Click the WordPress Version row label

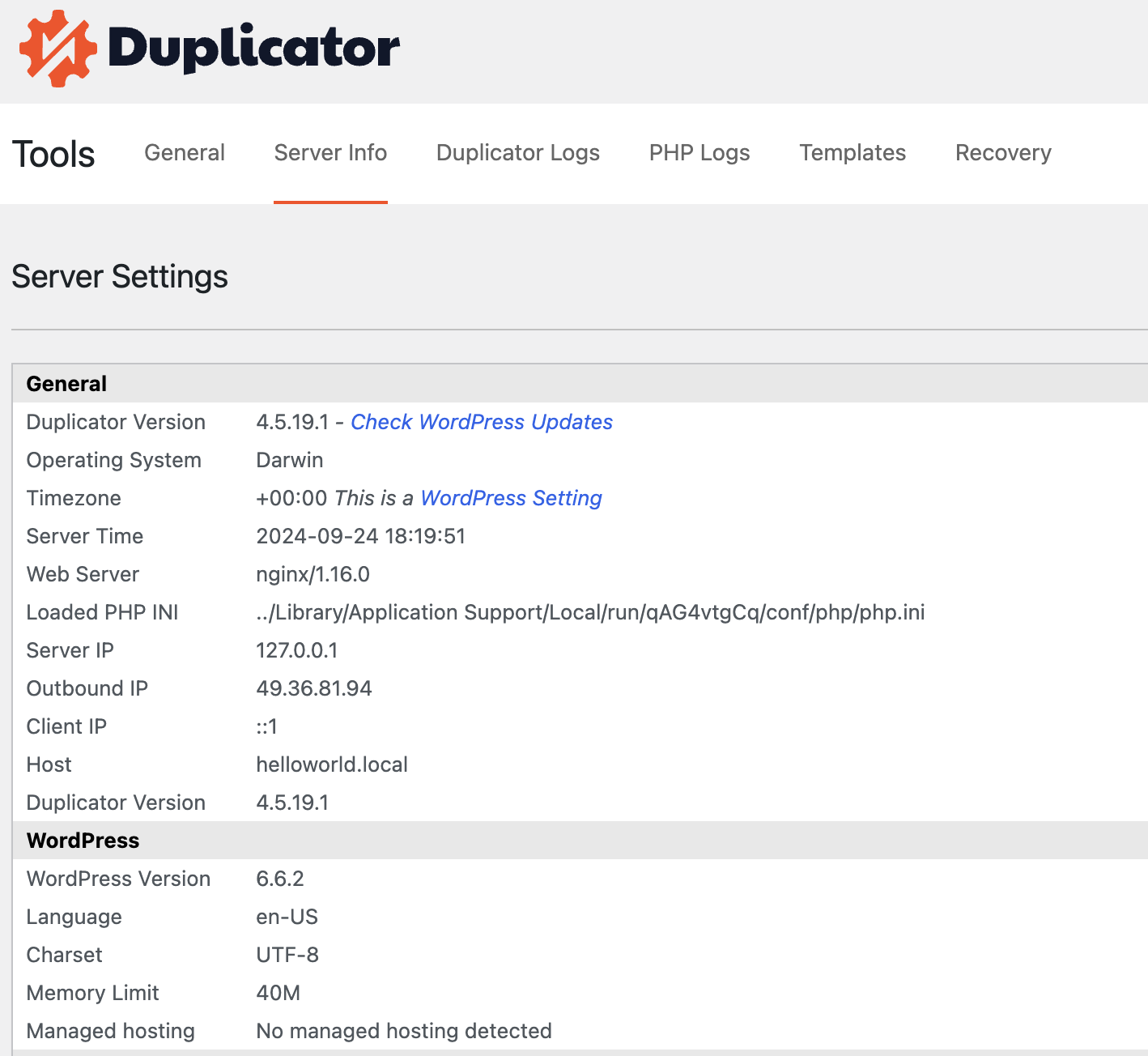pyautogui.click(x=118, y=879)
